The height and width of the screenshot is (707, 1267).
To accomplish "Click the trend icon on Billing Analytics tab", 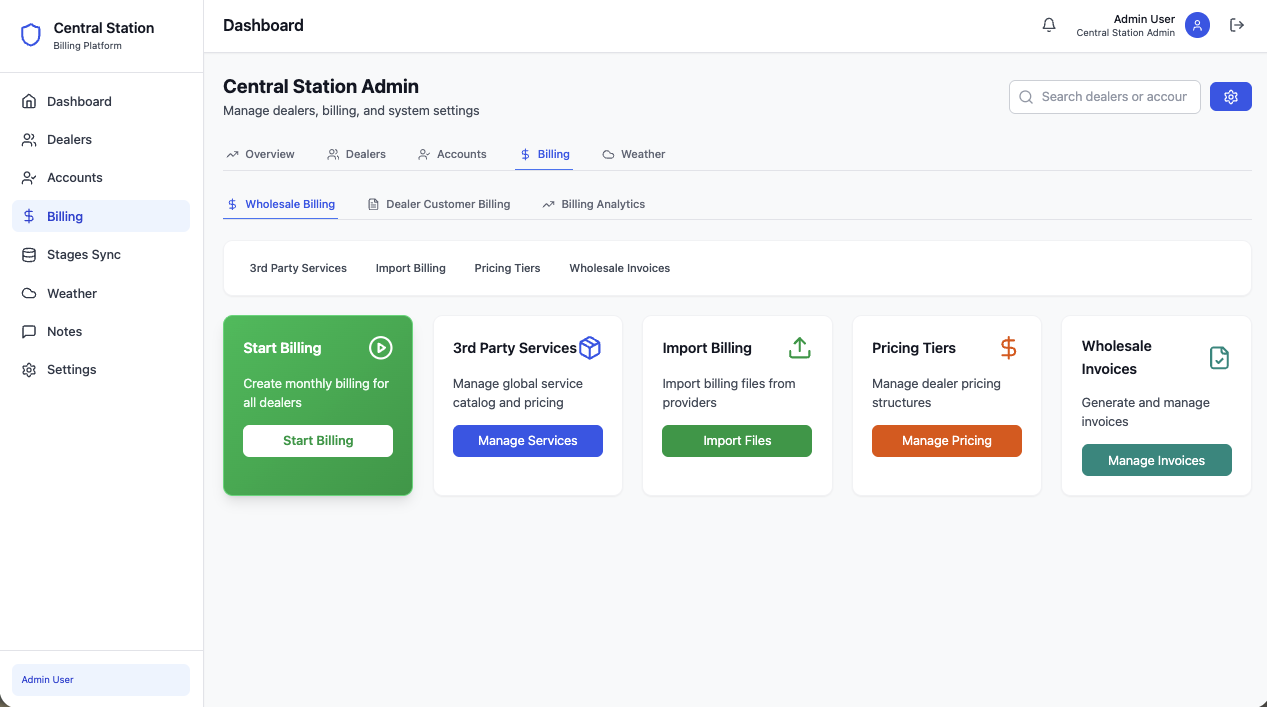I will [x=548, y=204].
